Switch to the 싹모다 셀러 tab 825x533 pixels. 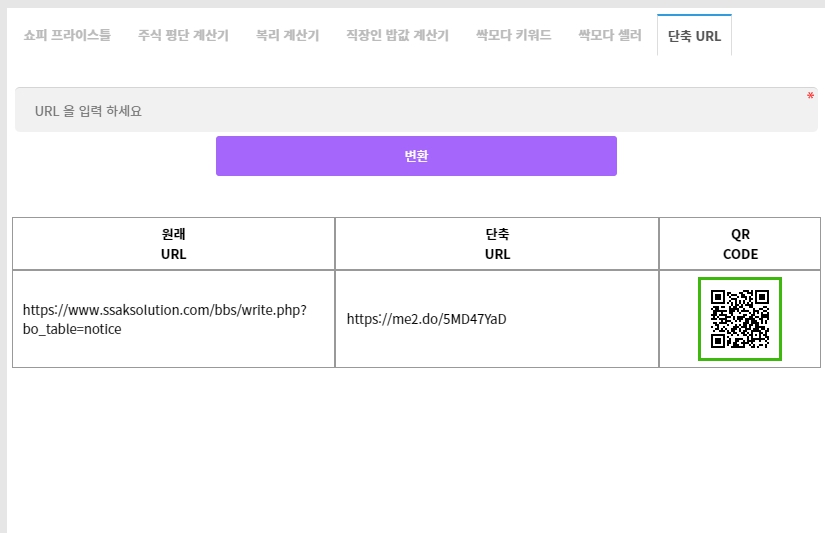click(x=610, y=35)
